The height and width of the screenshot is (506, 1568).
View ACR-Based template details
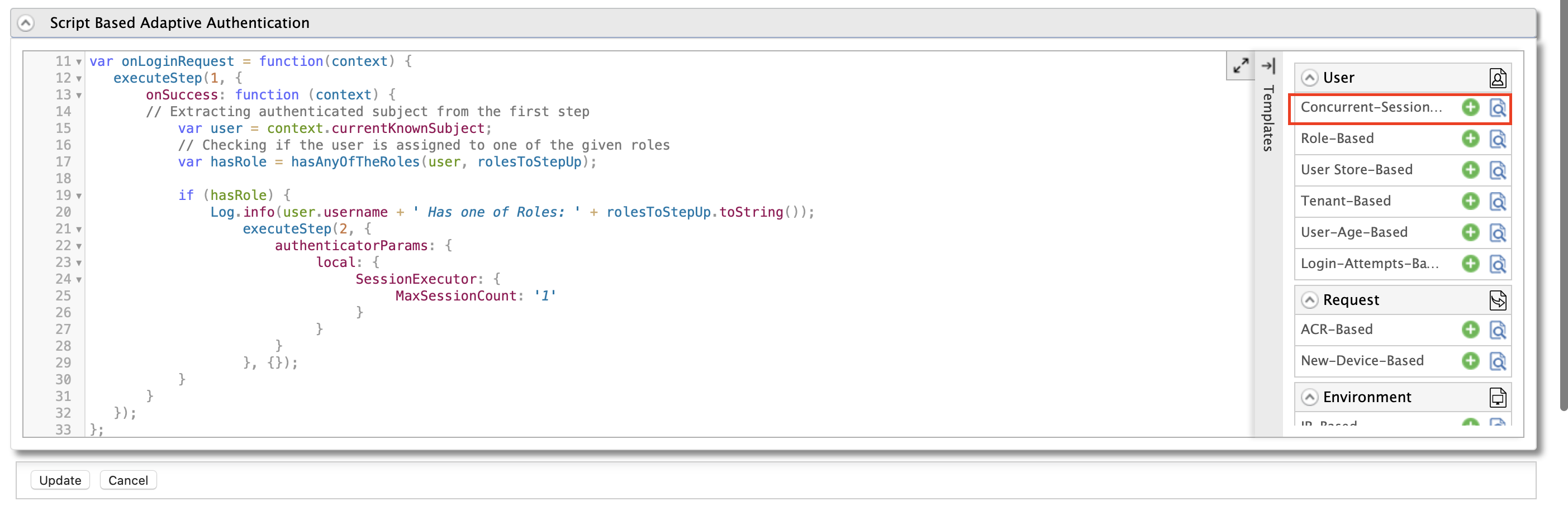[1498, 330]
